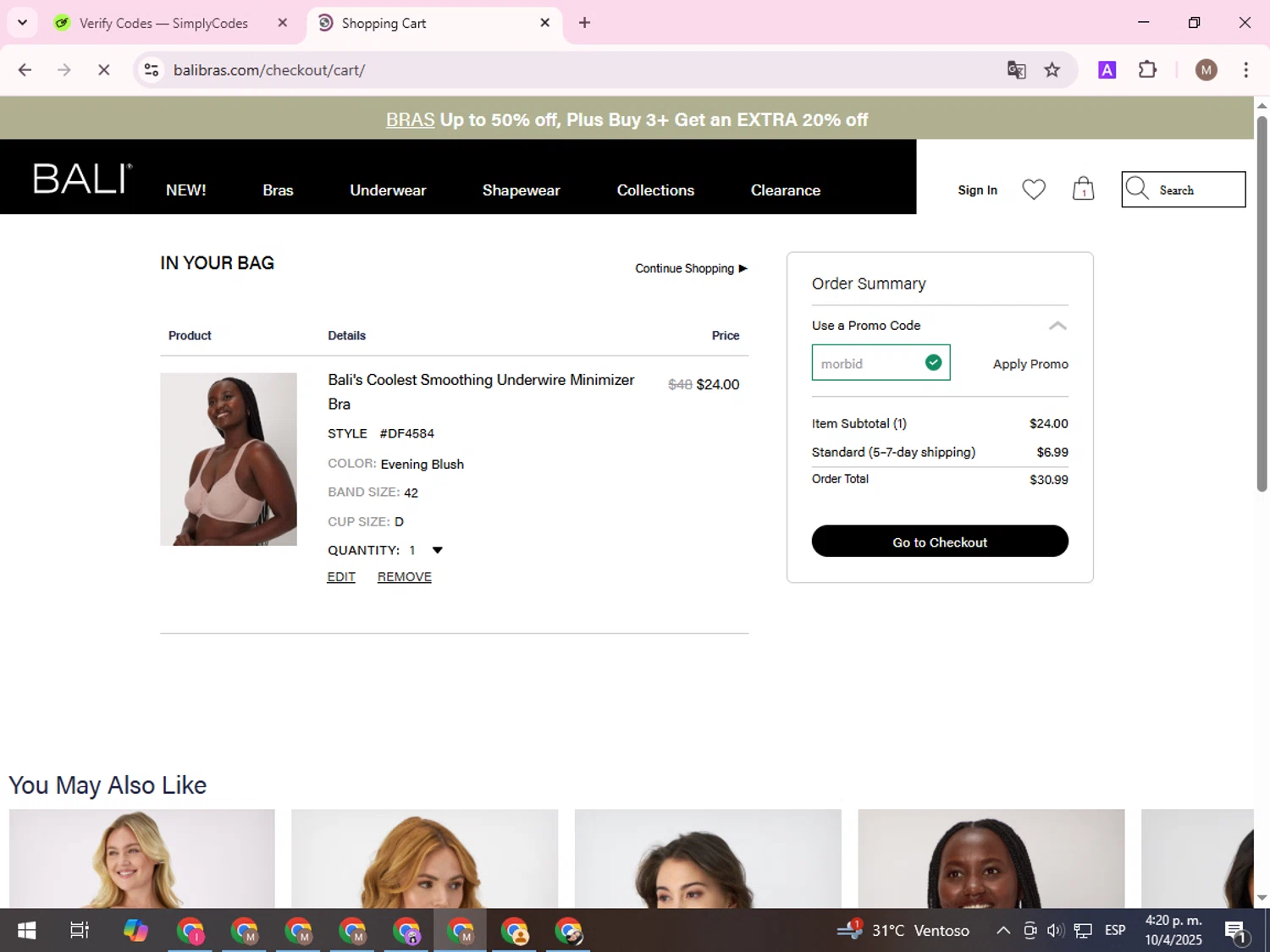Click Bali's Coolest Smoothing Underwire Minimizer Bra title
Viewport: 1270px width, 952px height.
[481, 392]
